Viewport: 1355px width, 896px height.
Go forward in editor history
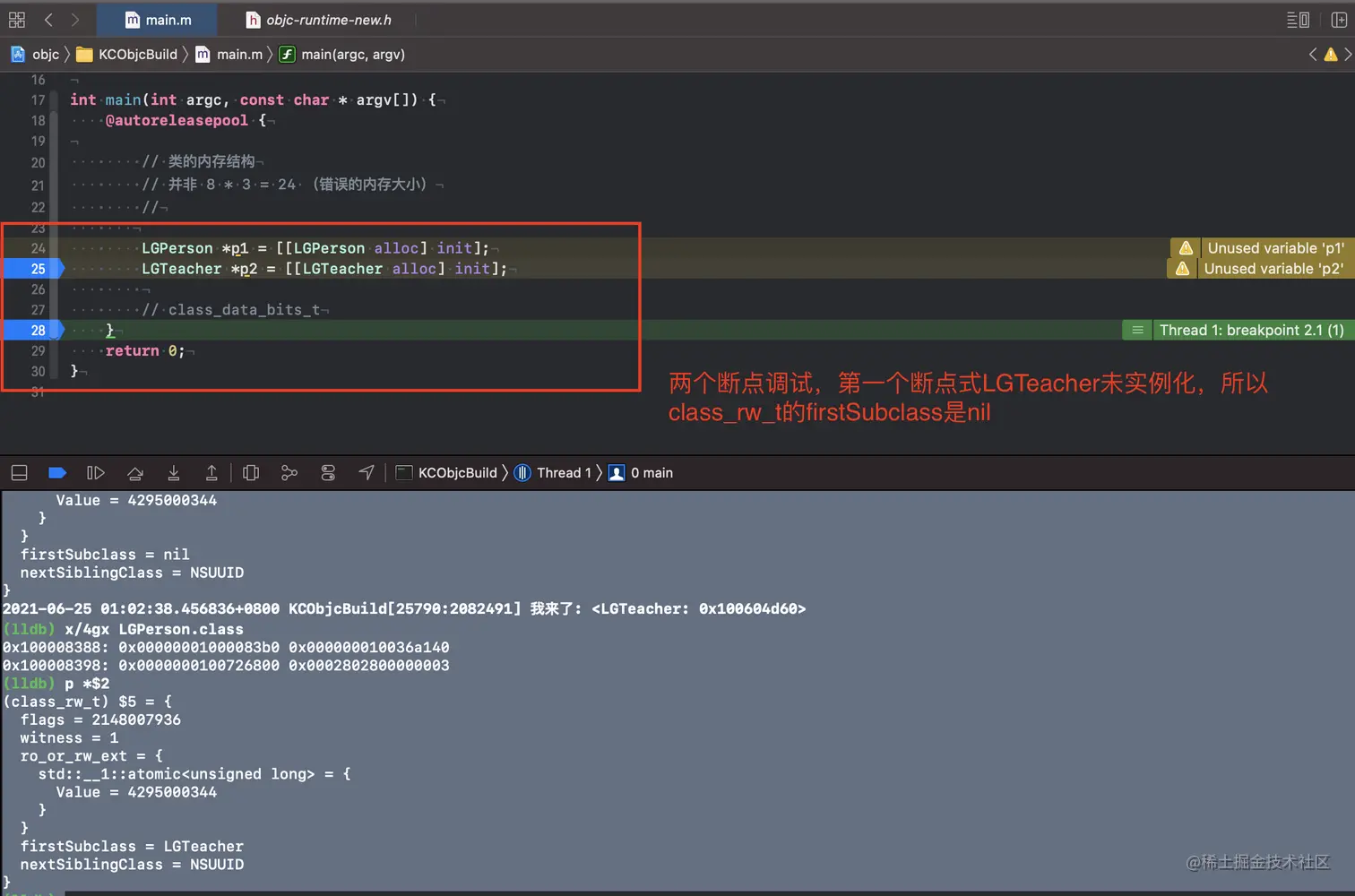pyautogui.click(x=75, y=19)
